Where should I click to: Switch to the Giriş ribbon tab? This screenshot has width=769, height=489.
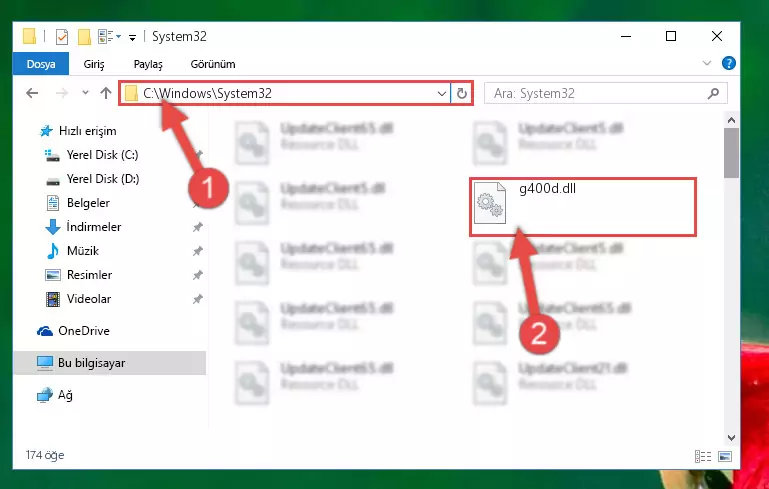coord(94,64)
